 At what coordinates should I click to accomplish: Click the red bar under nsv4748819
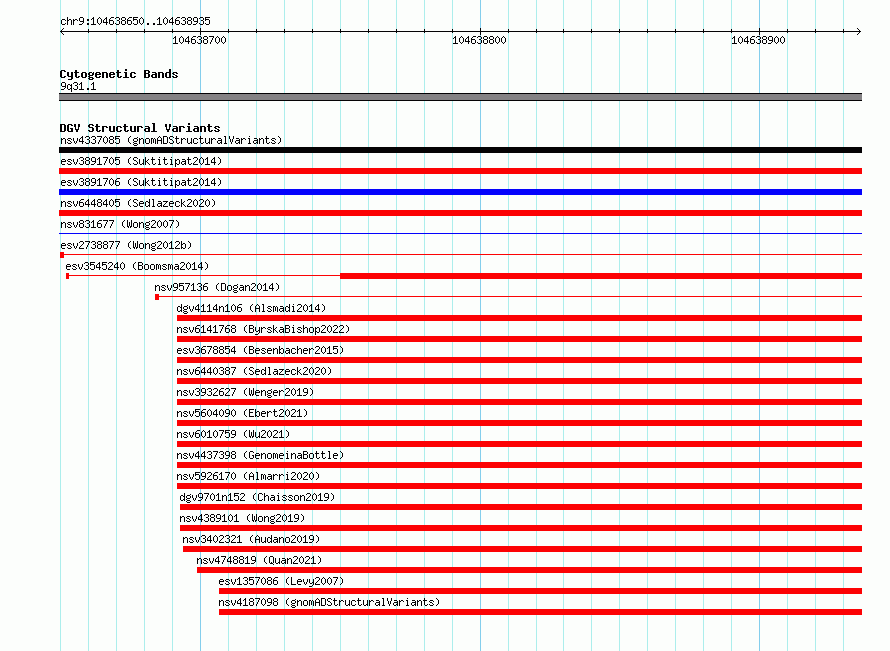click(x=530, y=570)
